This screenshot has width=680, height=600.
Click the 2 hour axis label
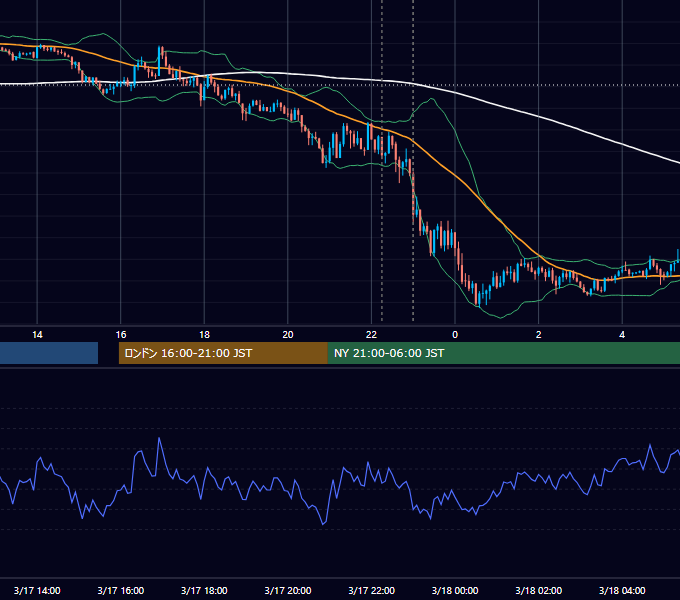pyautogui.click(x=539, y=335)
